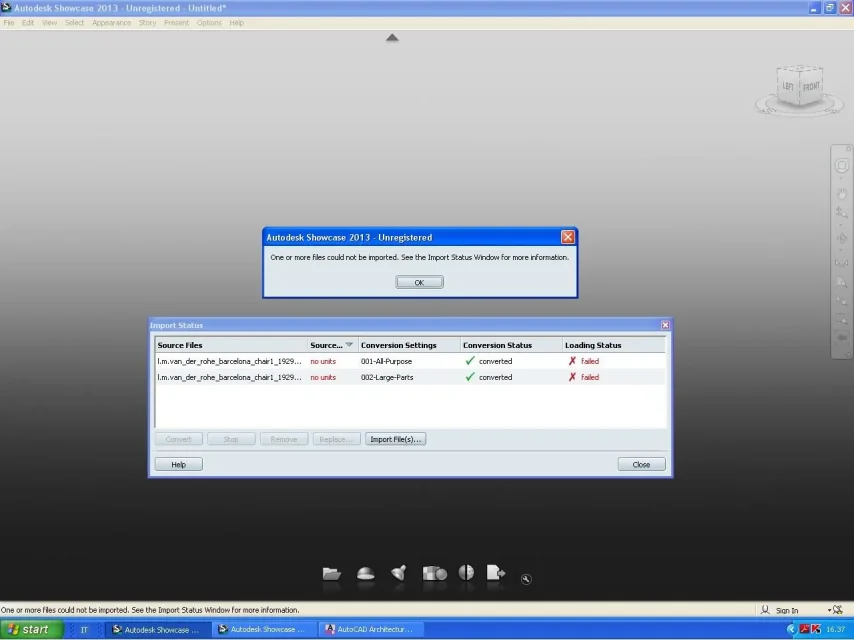Click "no units" in the 001-All-Purpose row

[323, 361]
